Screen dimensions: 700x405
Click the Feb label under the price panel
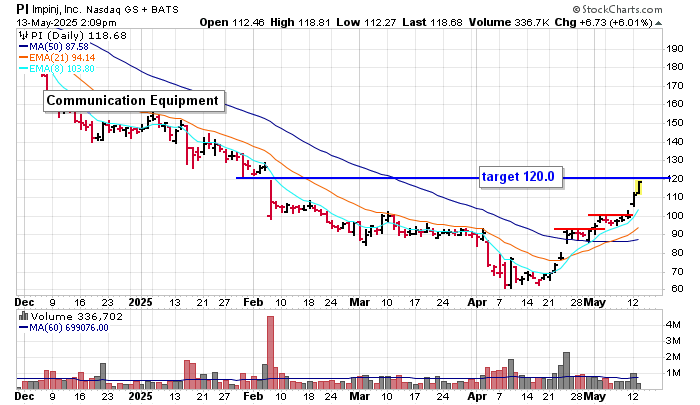(x=253, y=302)
